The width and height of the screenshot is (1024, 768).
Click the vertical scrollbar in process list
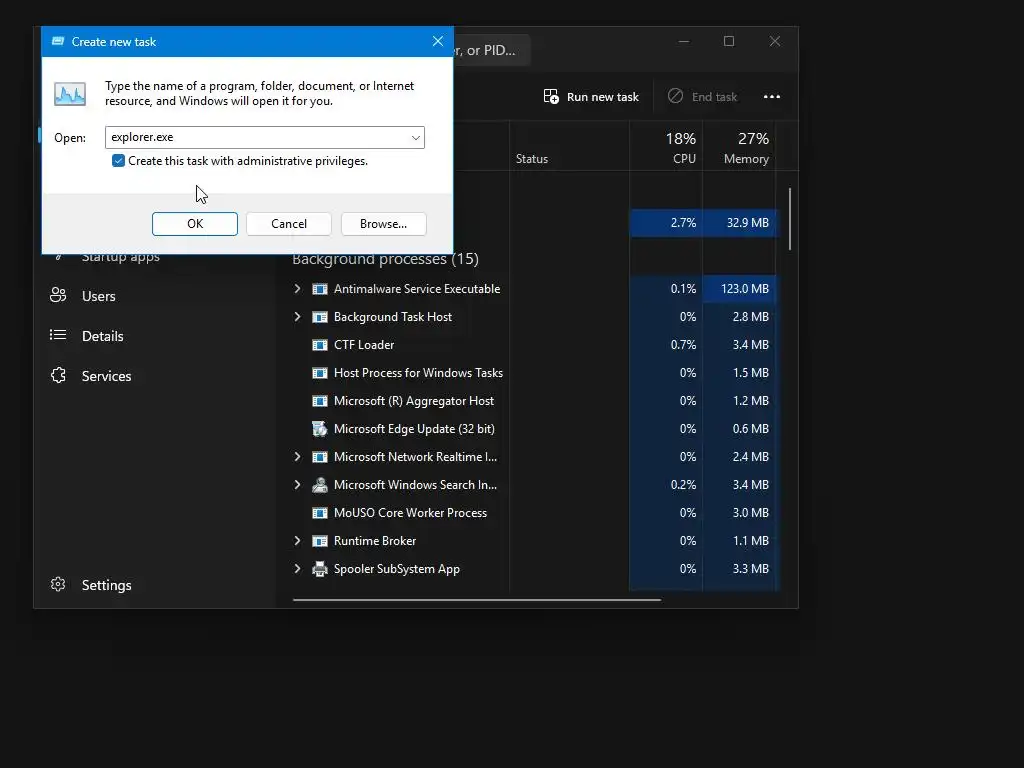tap(790, 219)
